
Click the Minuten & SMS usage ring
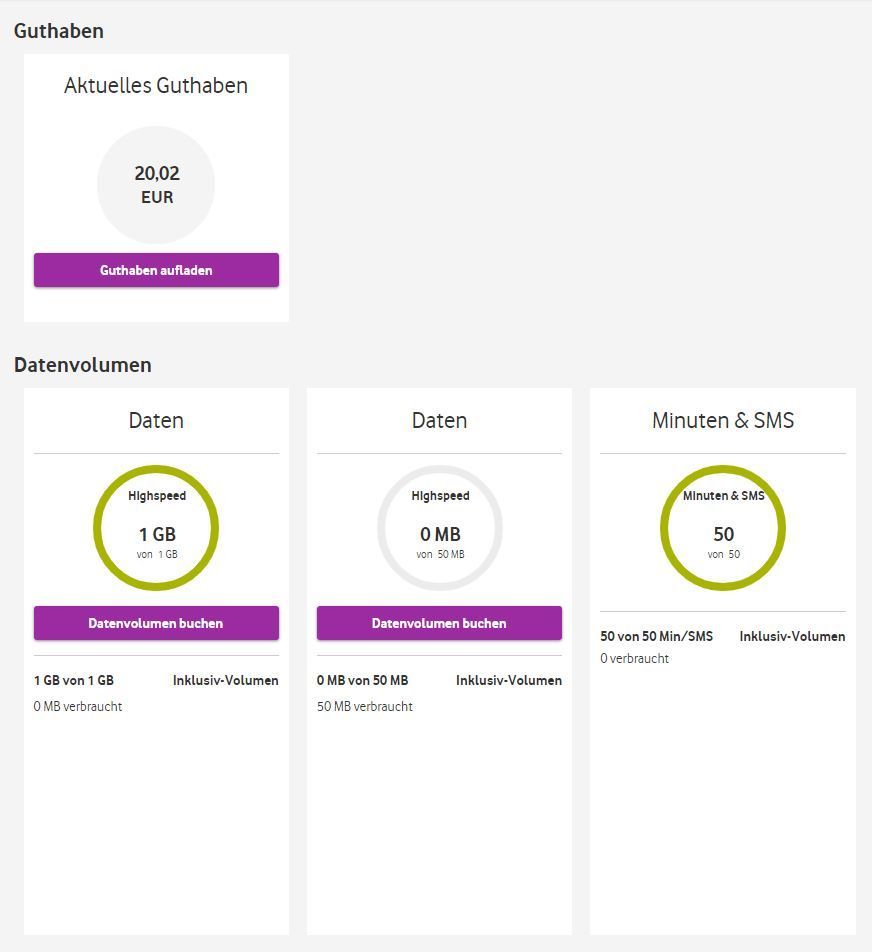click(x=723, y=528)
